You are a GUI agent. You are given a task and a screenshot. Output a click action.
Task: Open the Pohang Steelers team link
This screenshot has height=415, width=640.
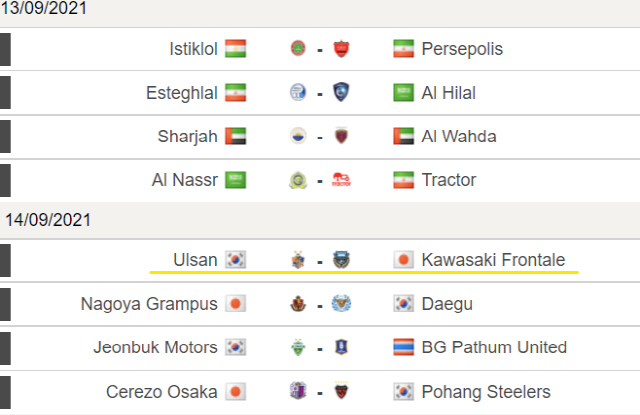click(x=486, y=392)
